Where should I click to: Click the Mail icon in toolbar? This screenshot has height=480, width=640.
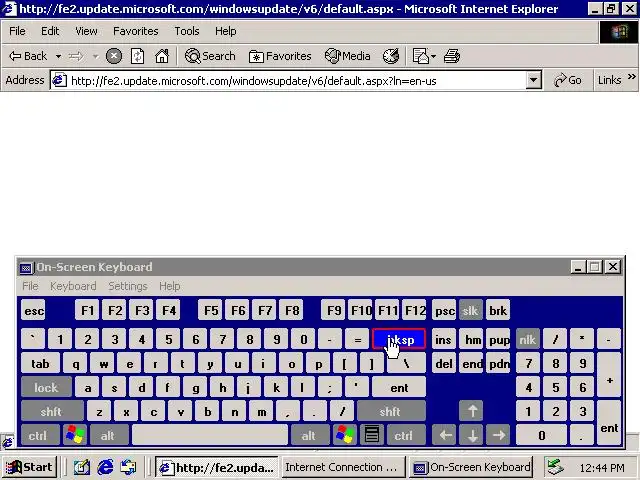coord(421,56)
